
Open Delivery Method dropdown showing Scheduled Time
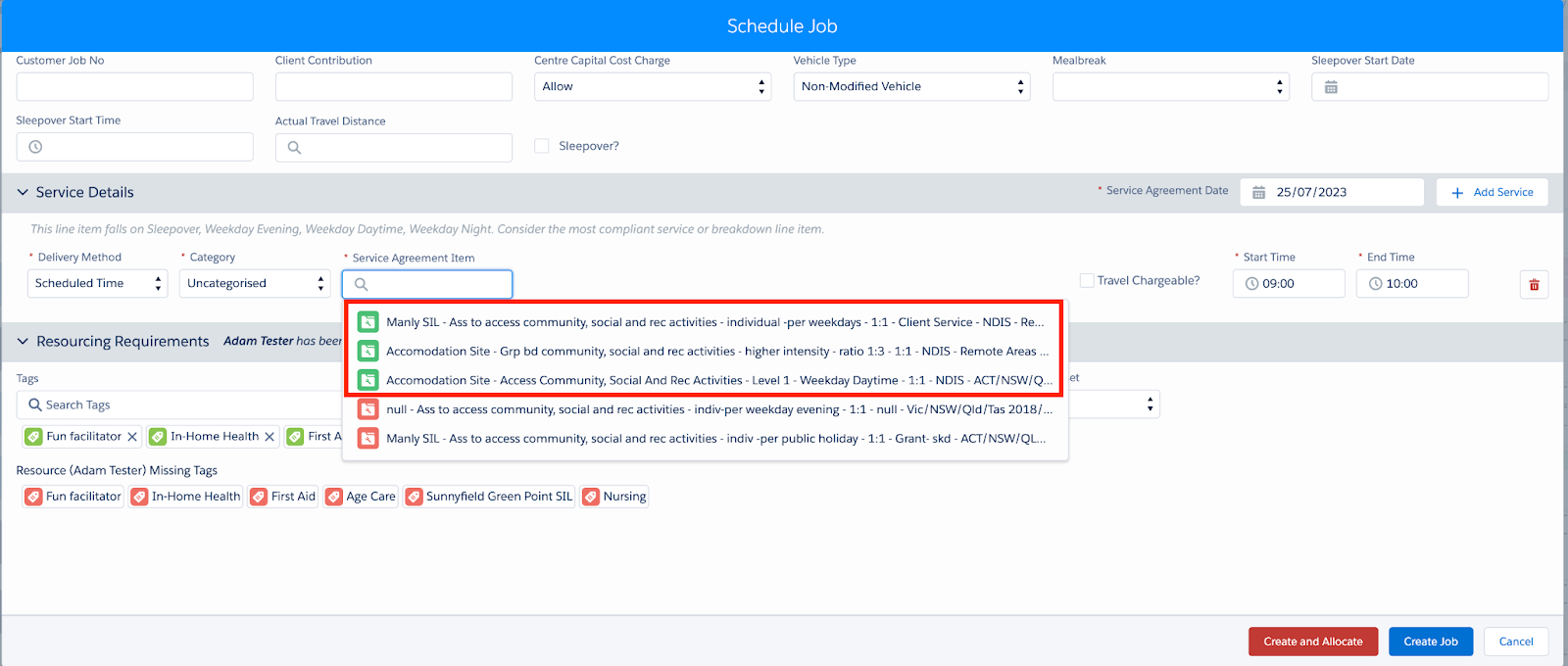coord(98,283)
